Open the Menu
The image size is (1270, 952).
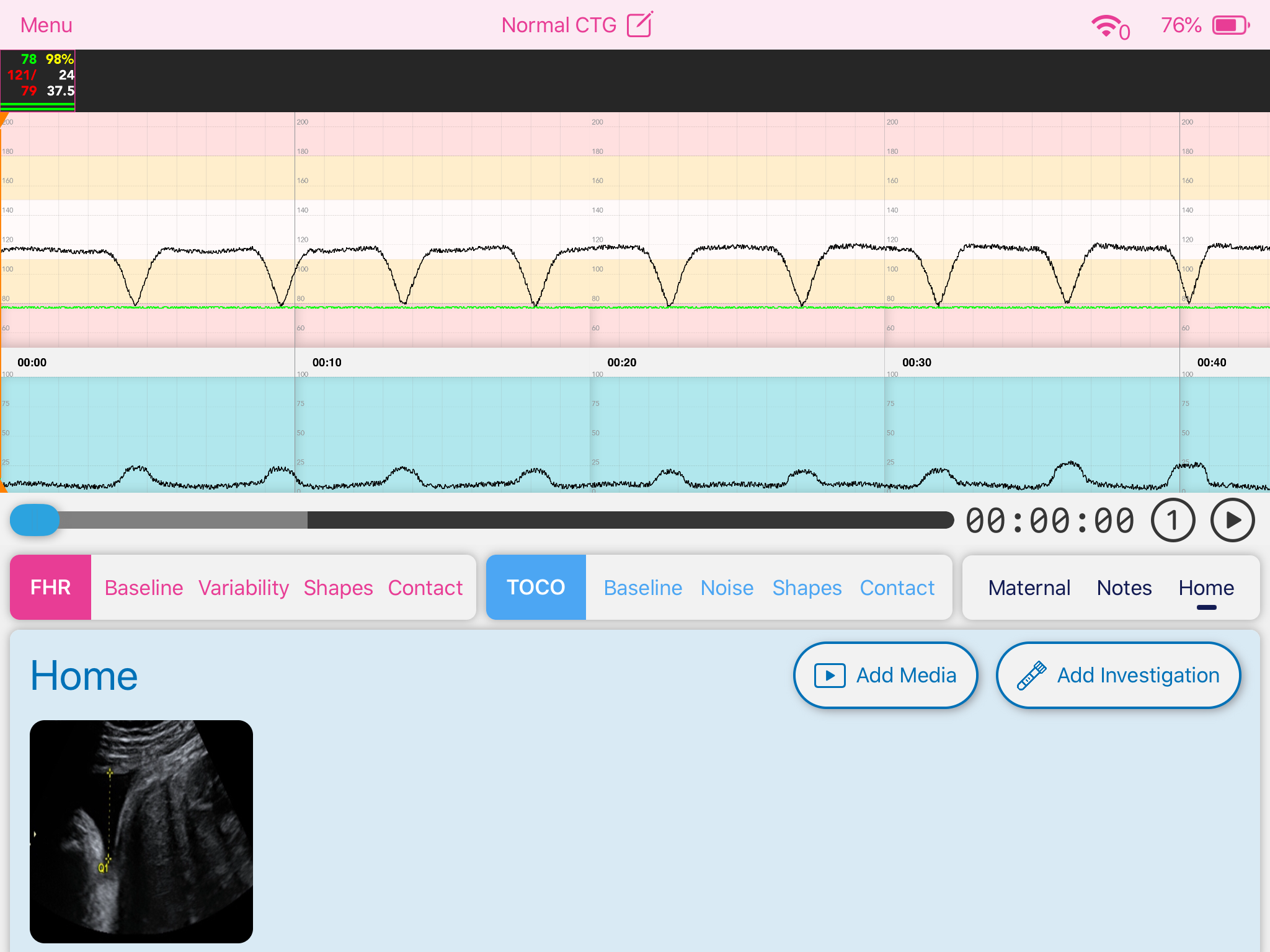click(47, 25)
